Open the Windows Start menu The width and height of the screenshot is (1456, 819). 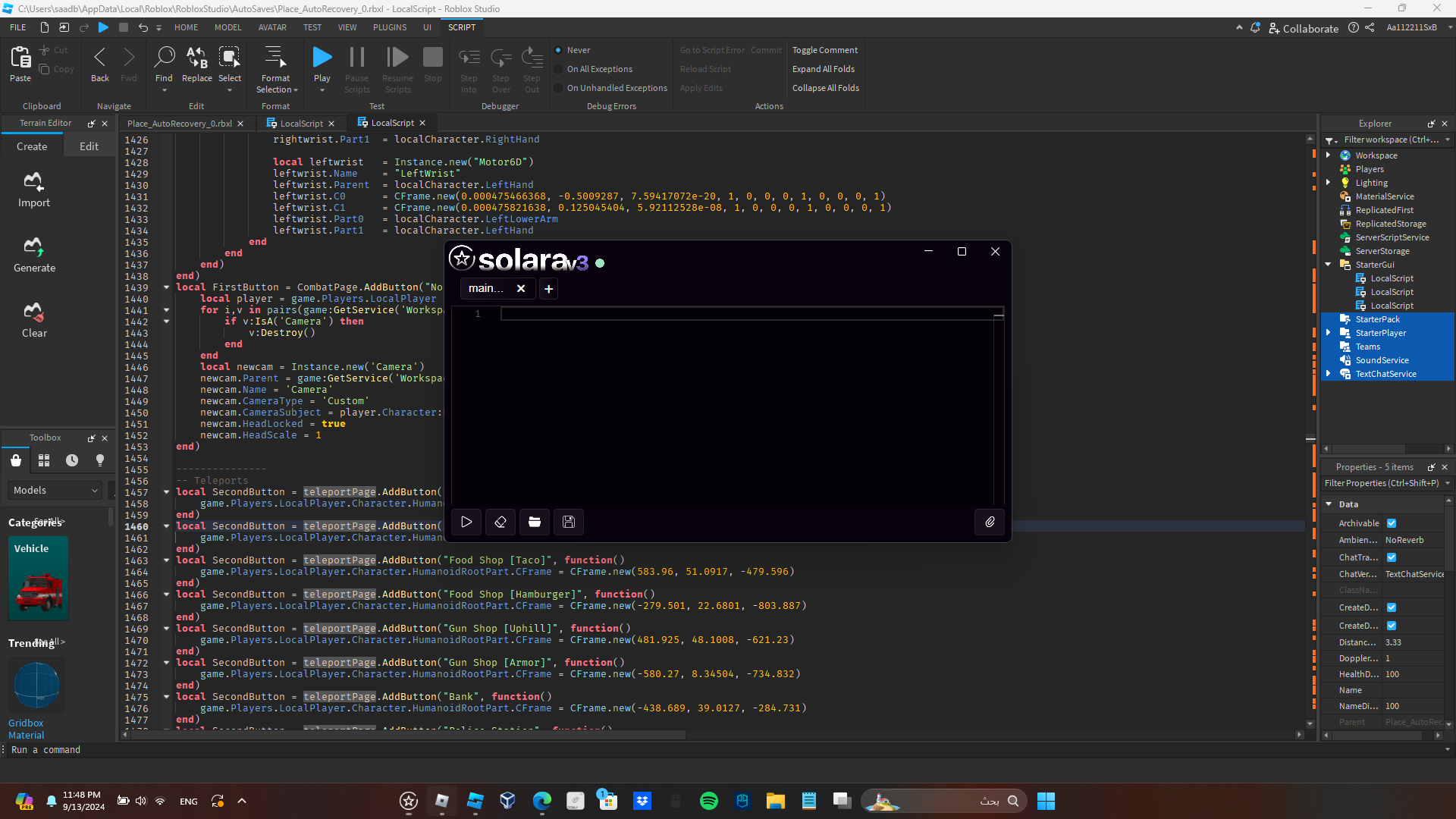(x=1046, y=801)
